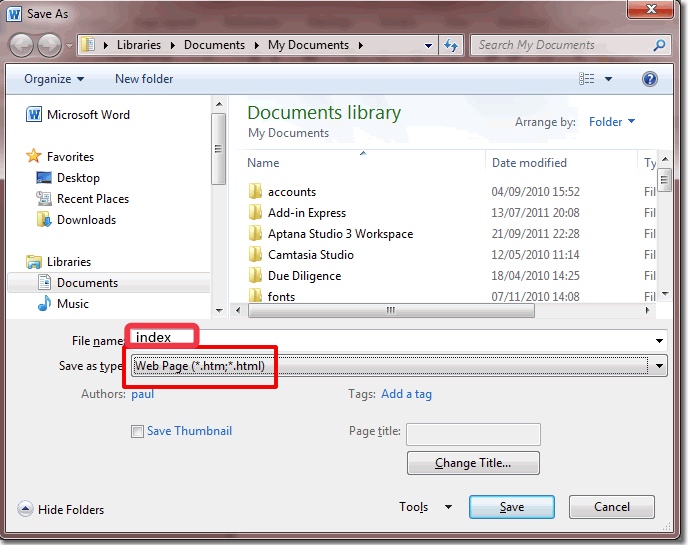Viewport: 688px width, 545px height.
Task: Select Documents library in navigation tree
Action: [109, 283]
